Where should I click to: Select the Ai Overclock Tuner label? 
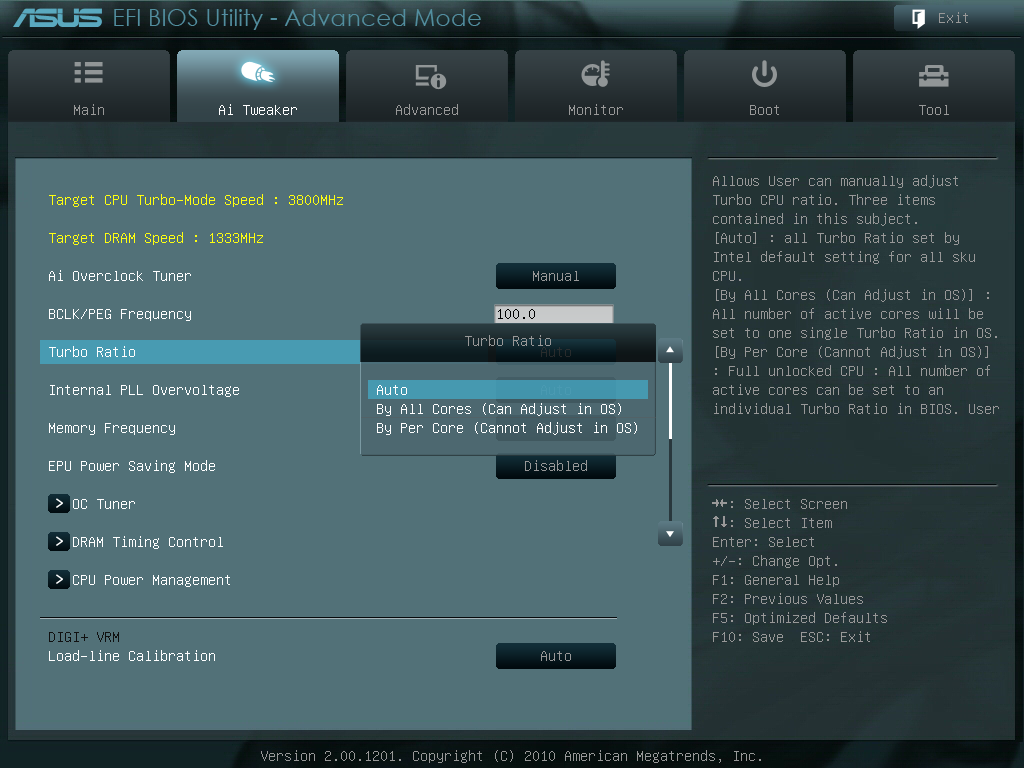pyautogui.click(x=120, y=276)
